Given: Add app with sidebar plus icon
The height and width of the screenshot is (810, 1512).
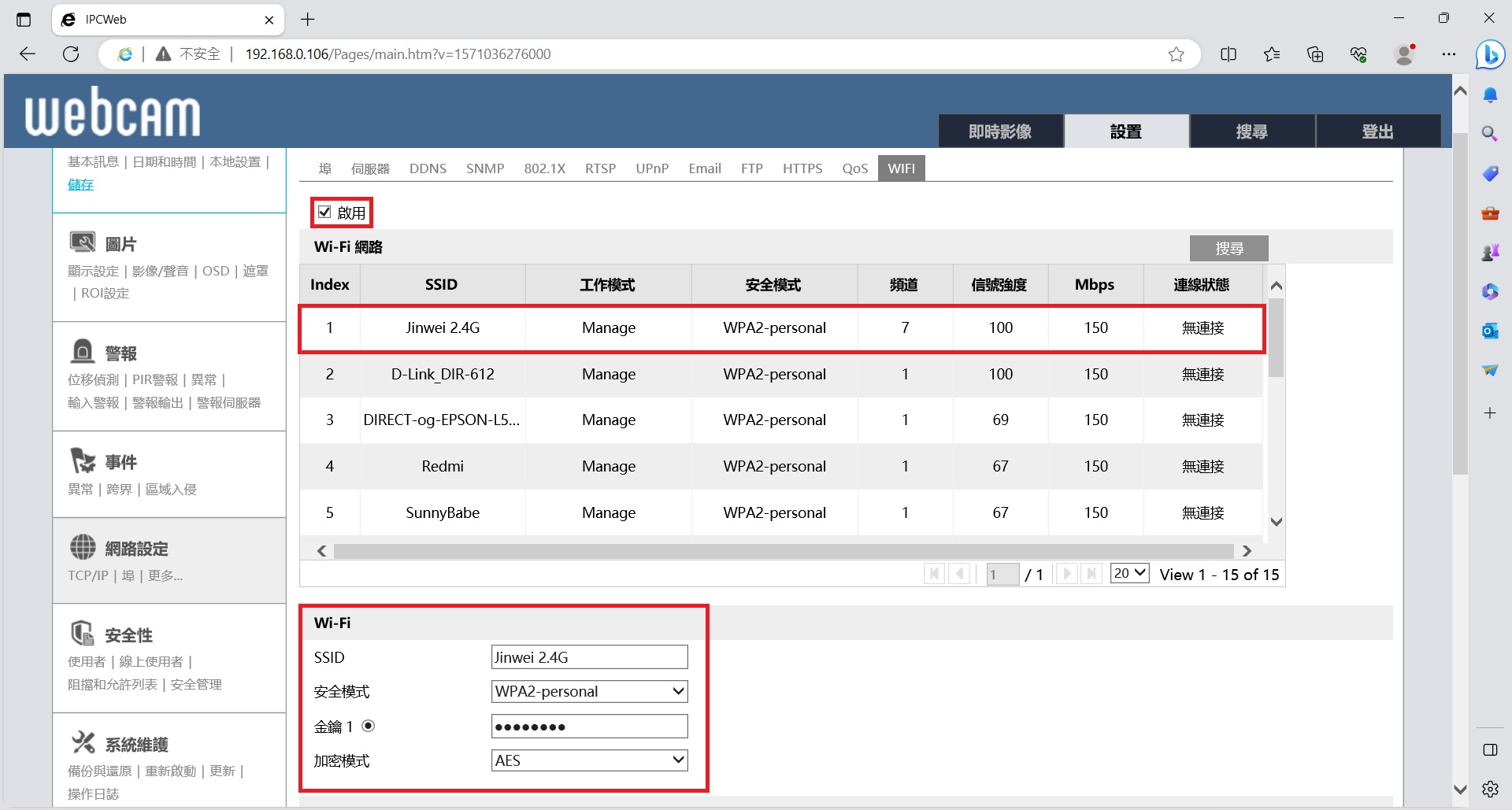Looking at the screenshot, I should 1490,412.
